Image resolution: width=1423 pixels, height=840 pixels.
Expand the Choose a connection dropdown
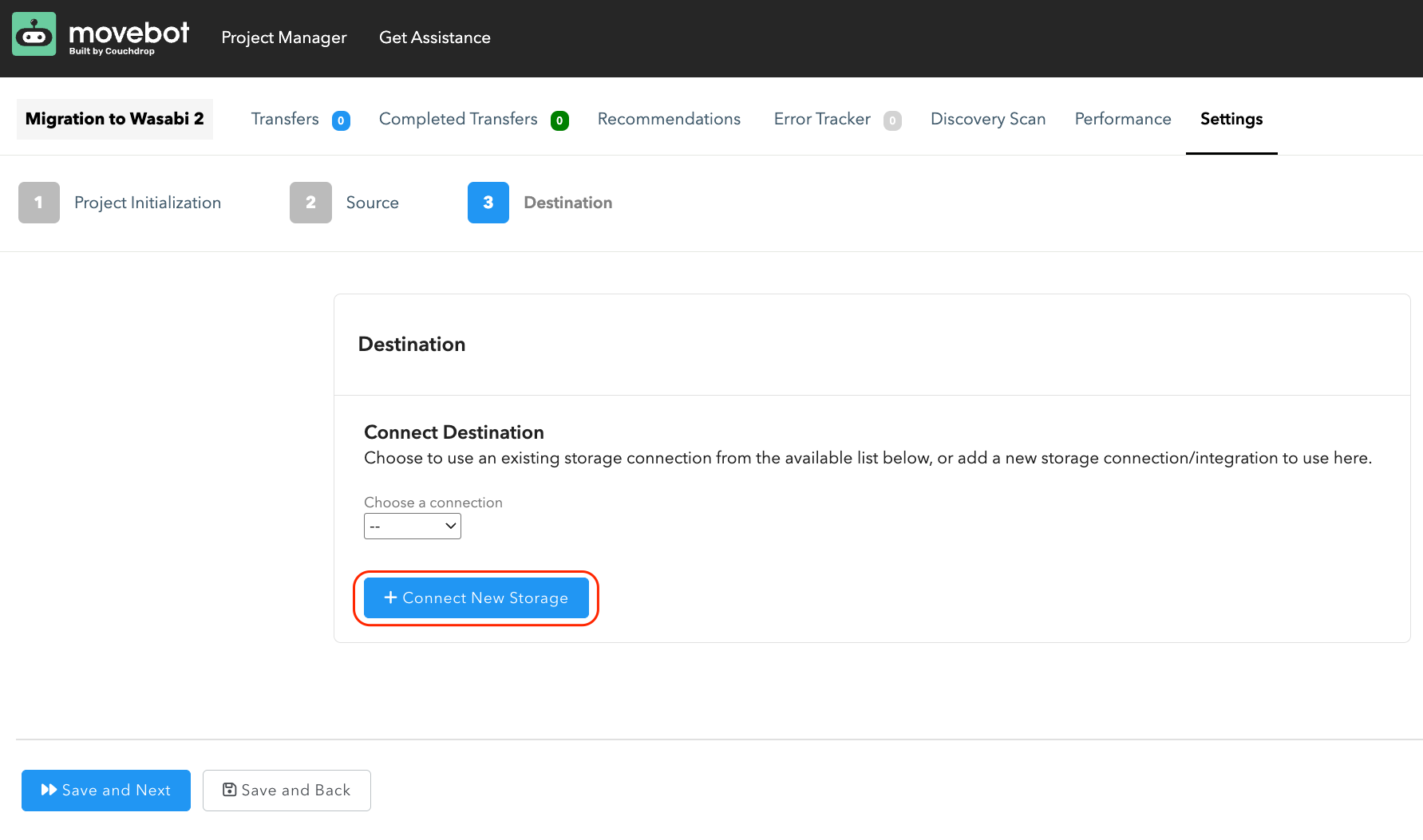point(413,526)
